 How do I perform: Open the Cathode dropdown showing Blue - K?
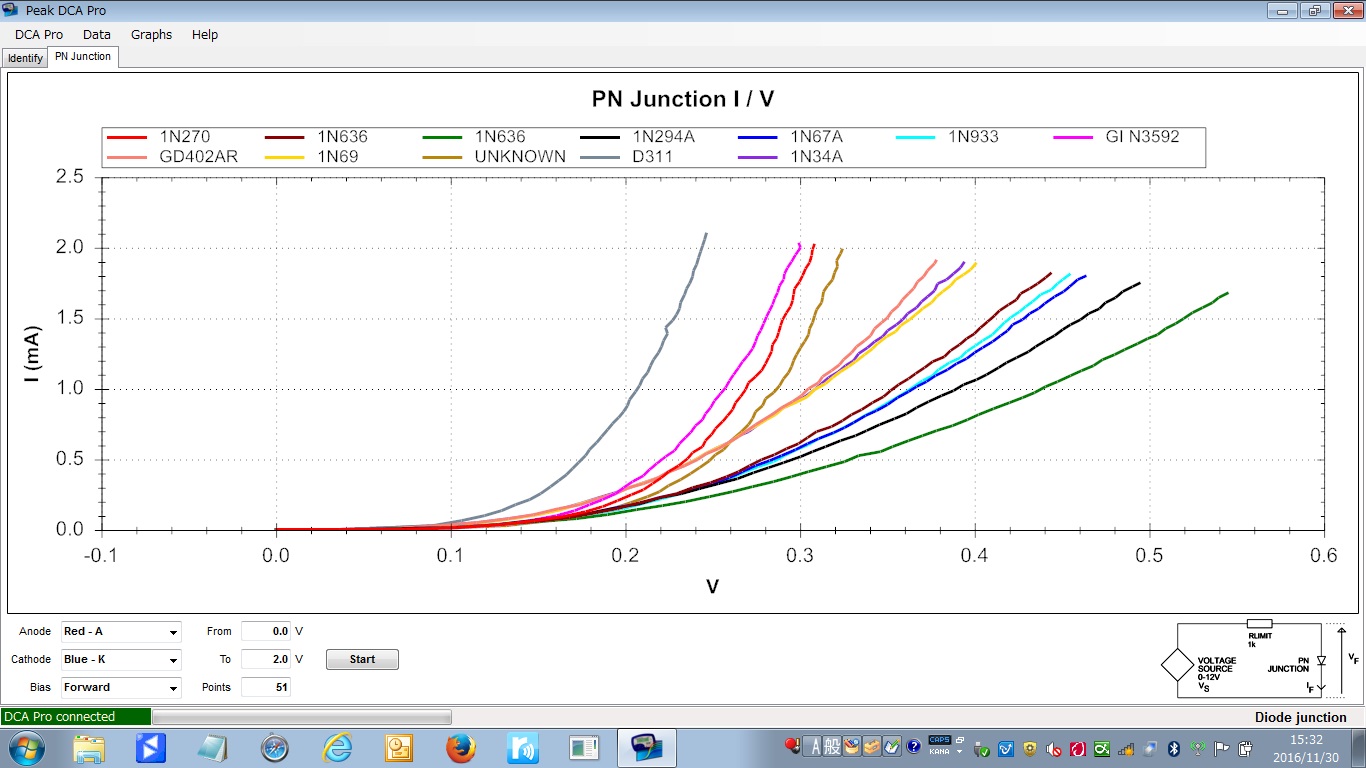point(173,660)
